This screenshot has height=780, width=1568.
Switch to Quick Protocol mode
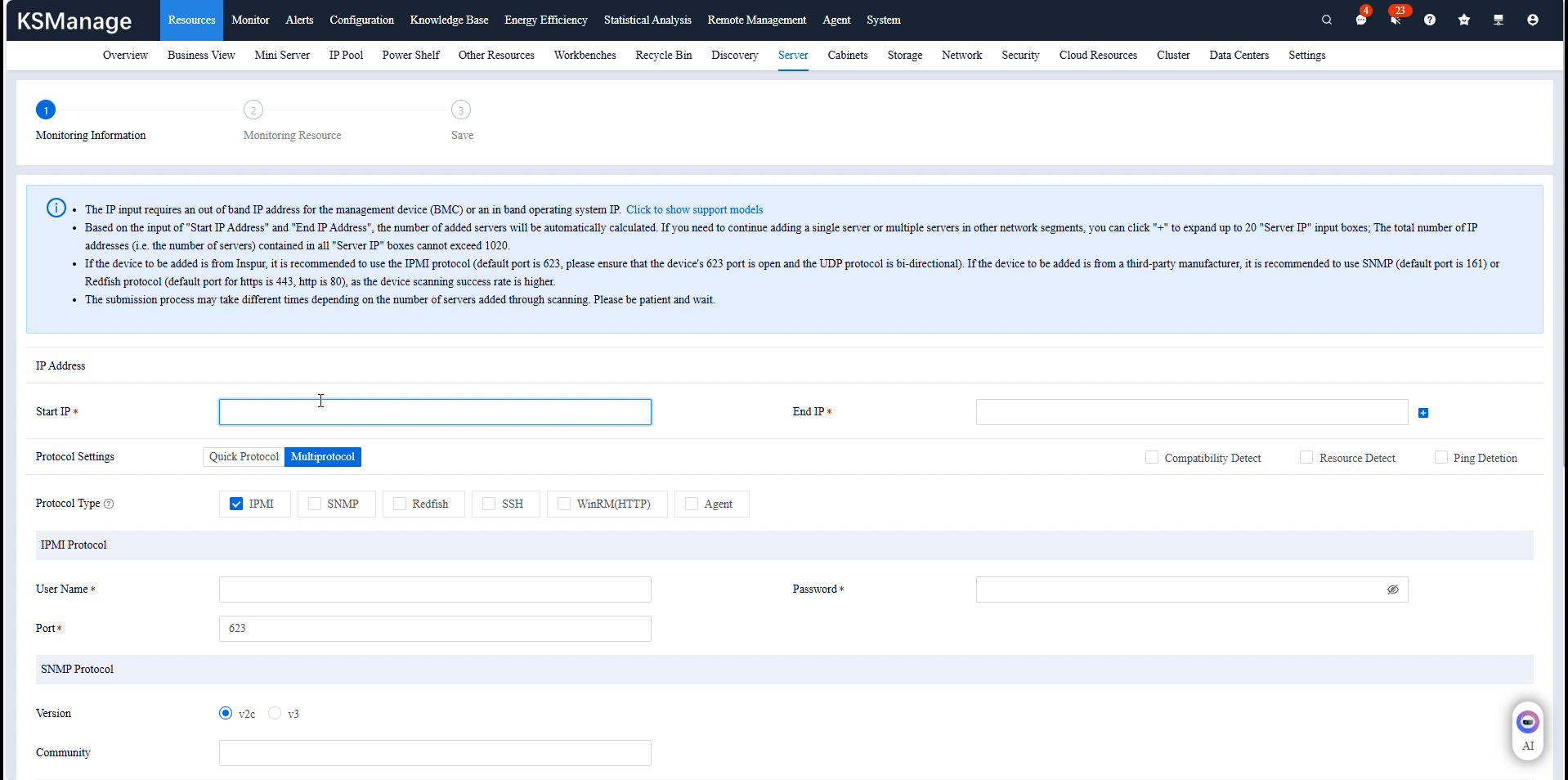tap(244, 457)
